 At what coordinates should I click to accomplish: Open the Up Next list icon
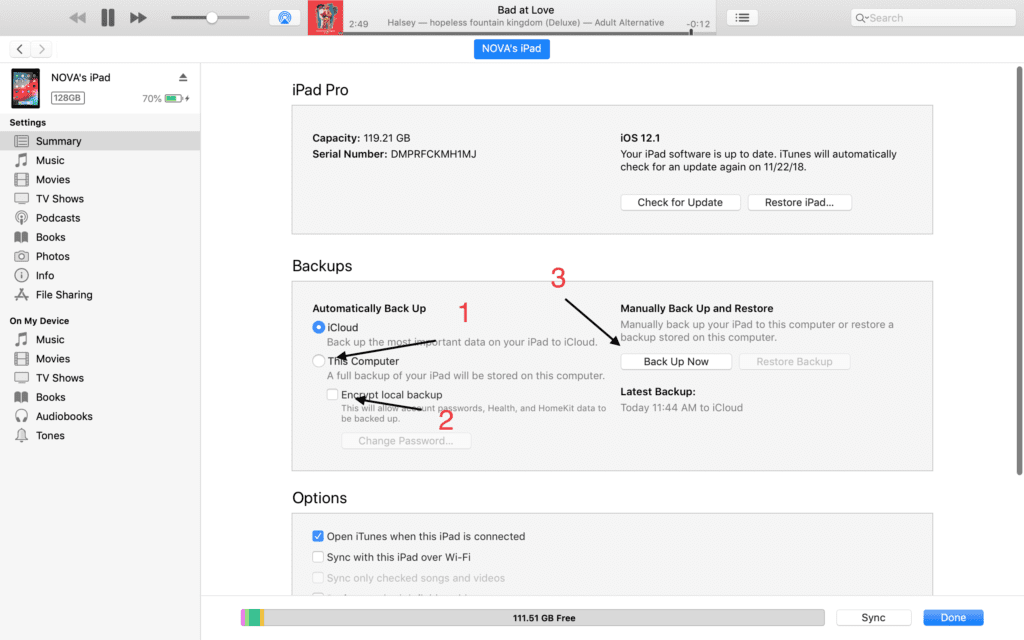741,18
